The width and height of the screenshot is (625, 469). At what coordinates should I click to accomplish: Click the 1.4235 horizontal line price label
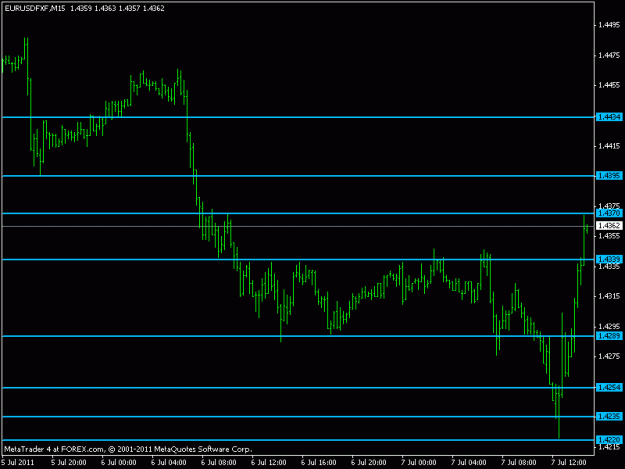[x=609, y=416]
